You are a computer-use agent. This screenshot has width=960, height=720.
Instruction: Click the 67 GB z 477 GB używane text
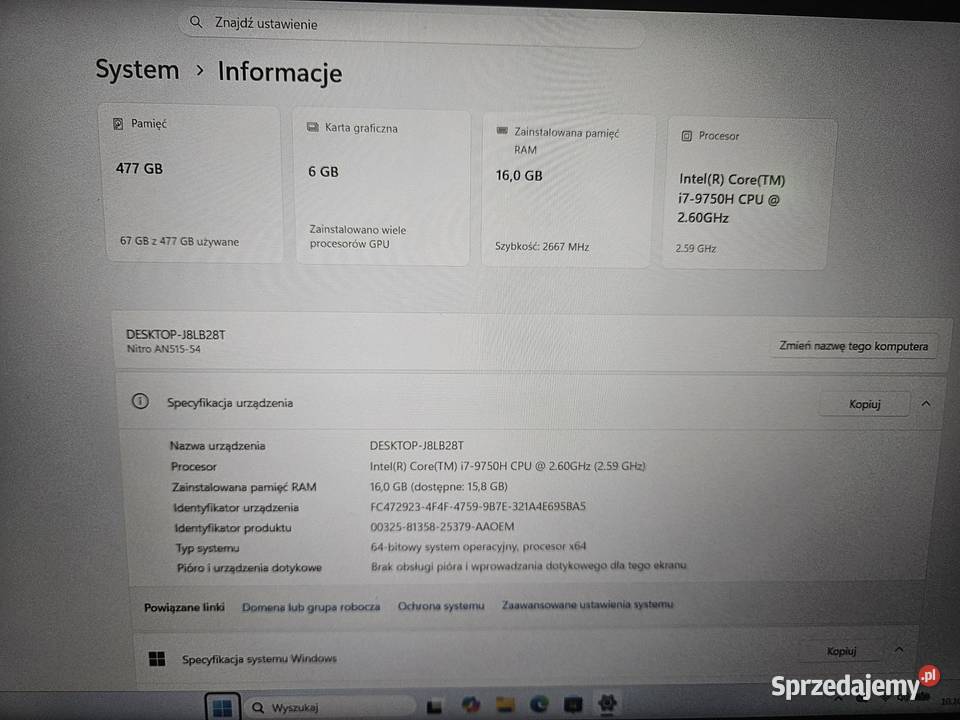tap(179, 241)
